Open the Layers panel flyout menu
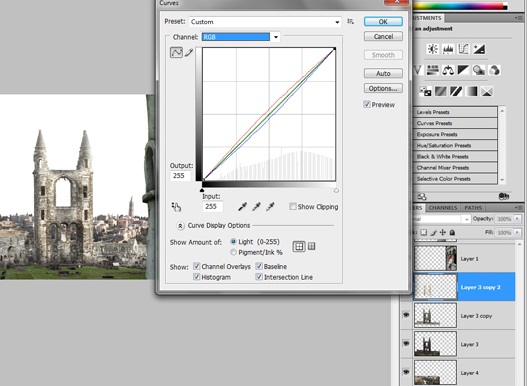 coord(519,207)
